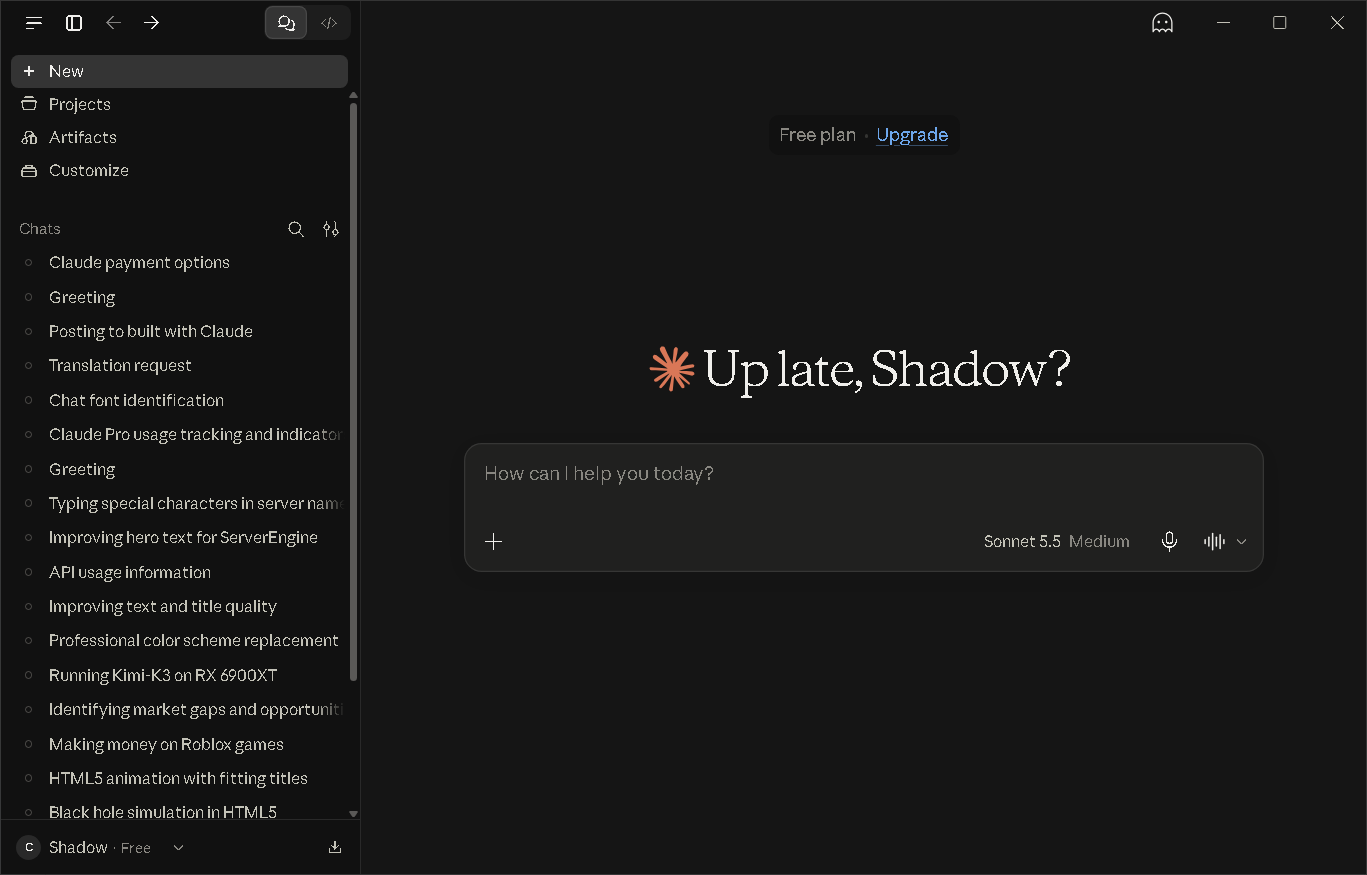The height and width of the screenshot is (875, 1367).
Task: Add attachment with the plus icon
Action: coord(493,541)
